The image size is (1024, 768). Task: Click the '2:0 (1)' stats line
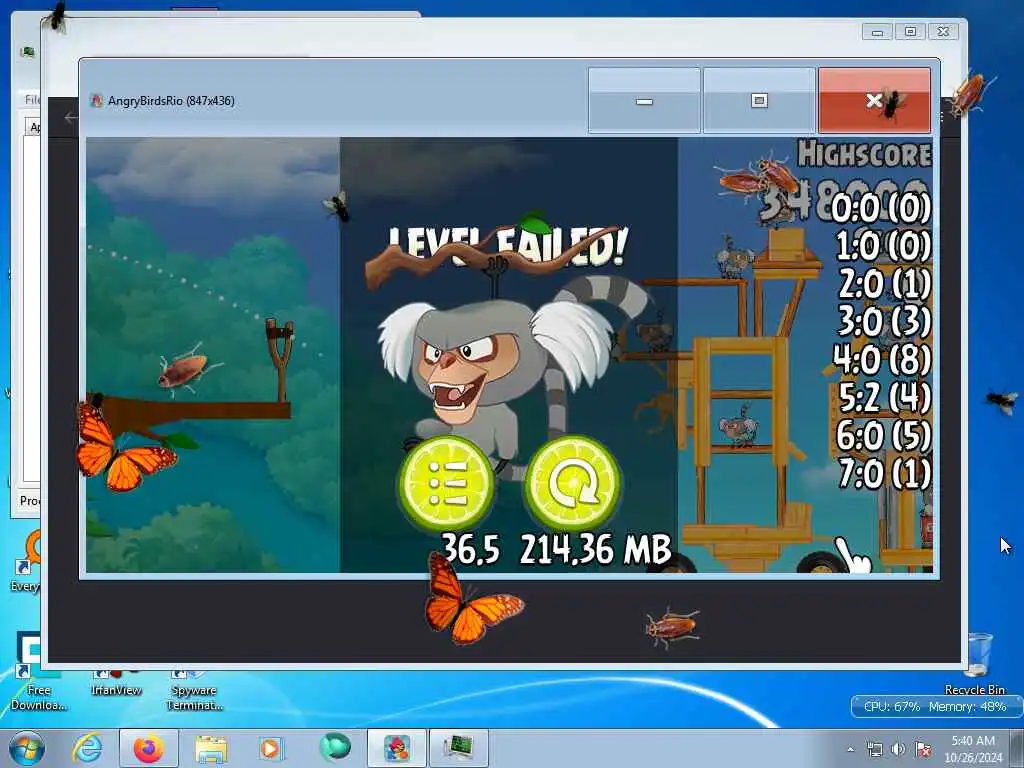tap(885, 284)
